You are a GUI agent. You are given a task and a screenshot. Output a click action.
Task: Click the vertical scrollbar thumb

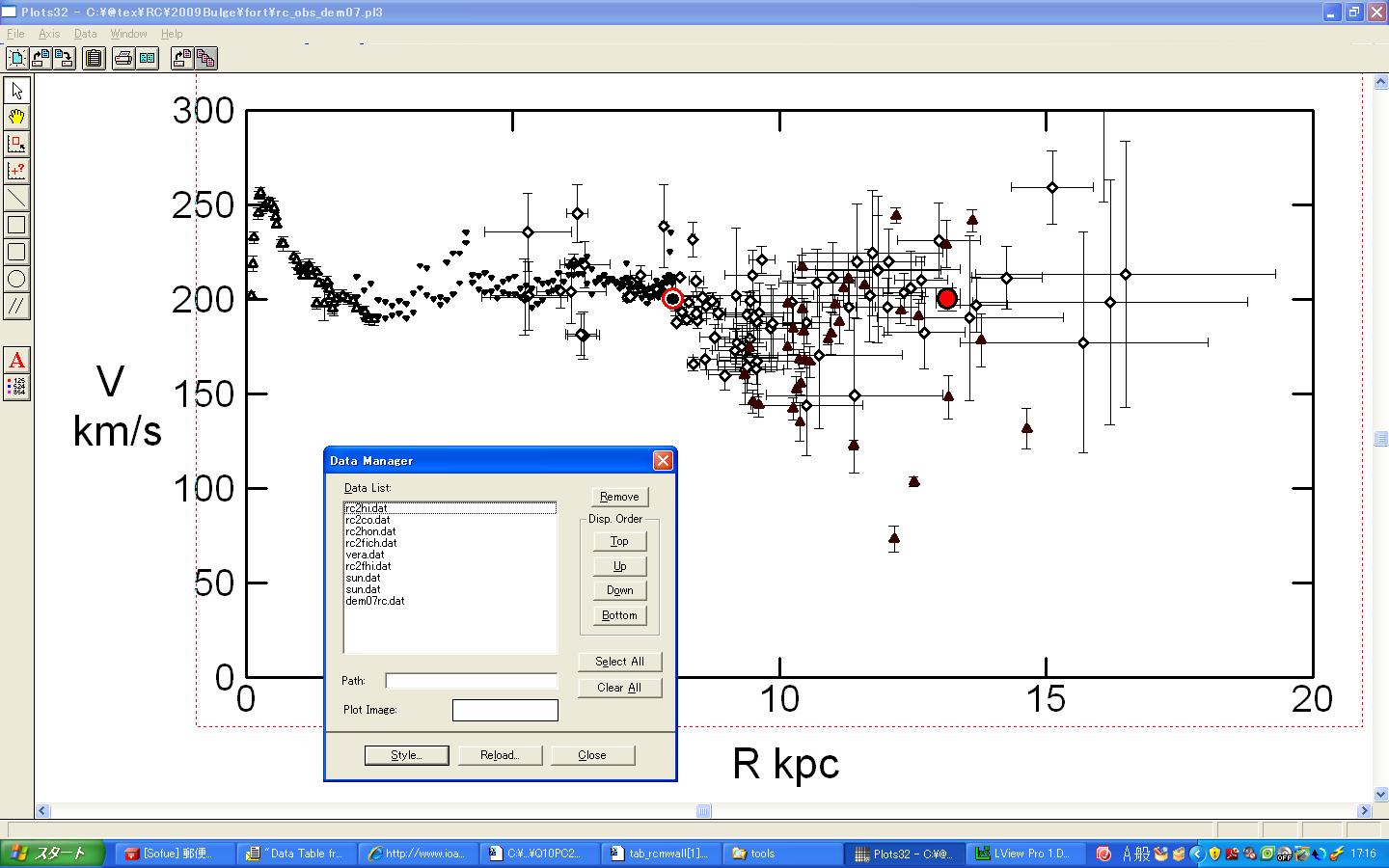pyautogui.click(x=1380, y=438)
